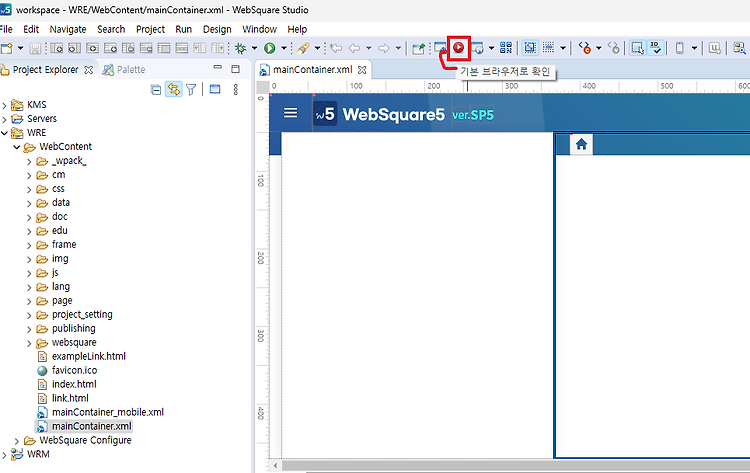Close the mainContainer.xml editor tab
Image resolution: width=750 pixels, height=473 pixels.
click(x=362, y=70)
